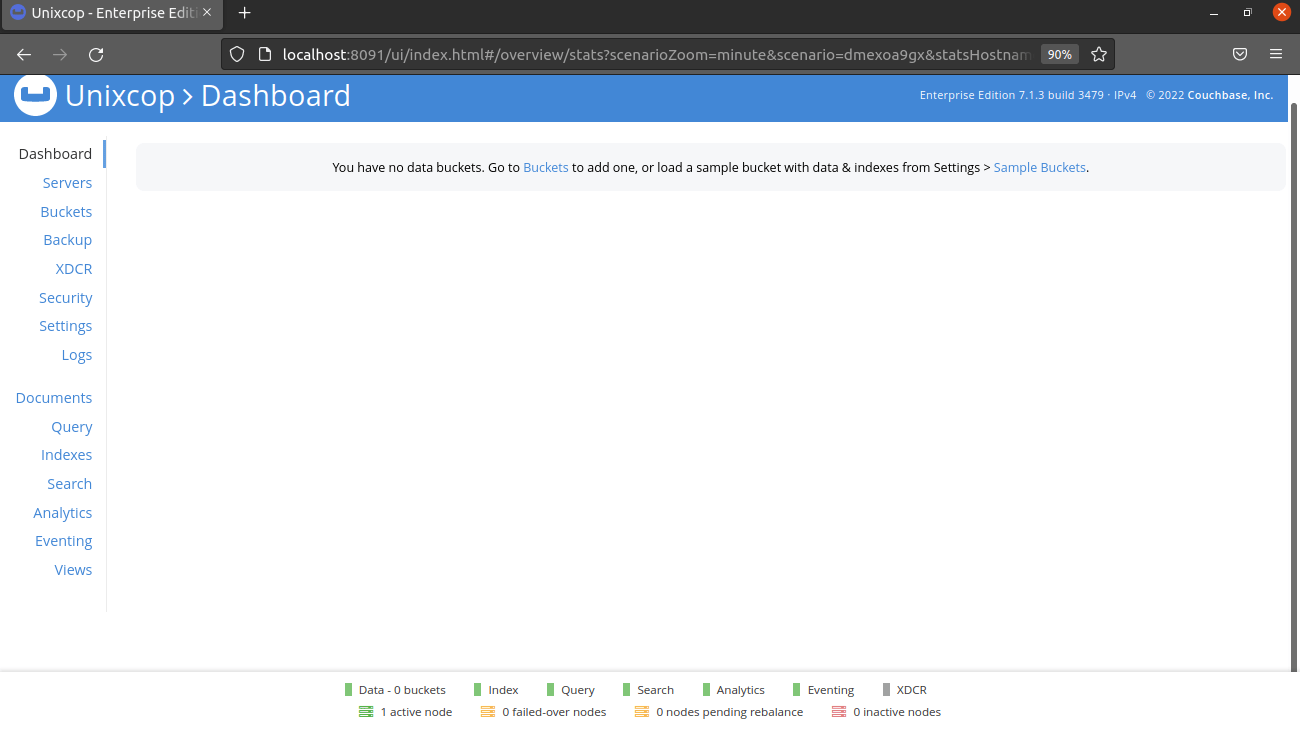
Task: Click the red inactive nodes icon
Action: click(839, 712)
